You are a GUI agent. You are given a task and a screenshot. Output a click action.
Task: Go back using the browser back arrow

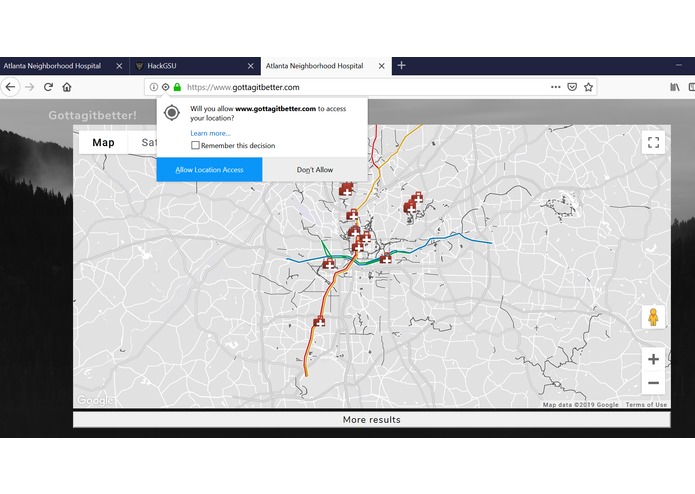tap(11, 87)
